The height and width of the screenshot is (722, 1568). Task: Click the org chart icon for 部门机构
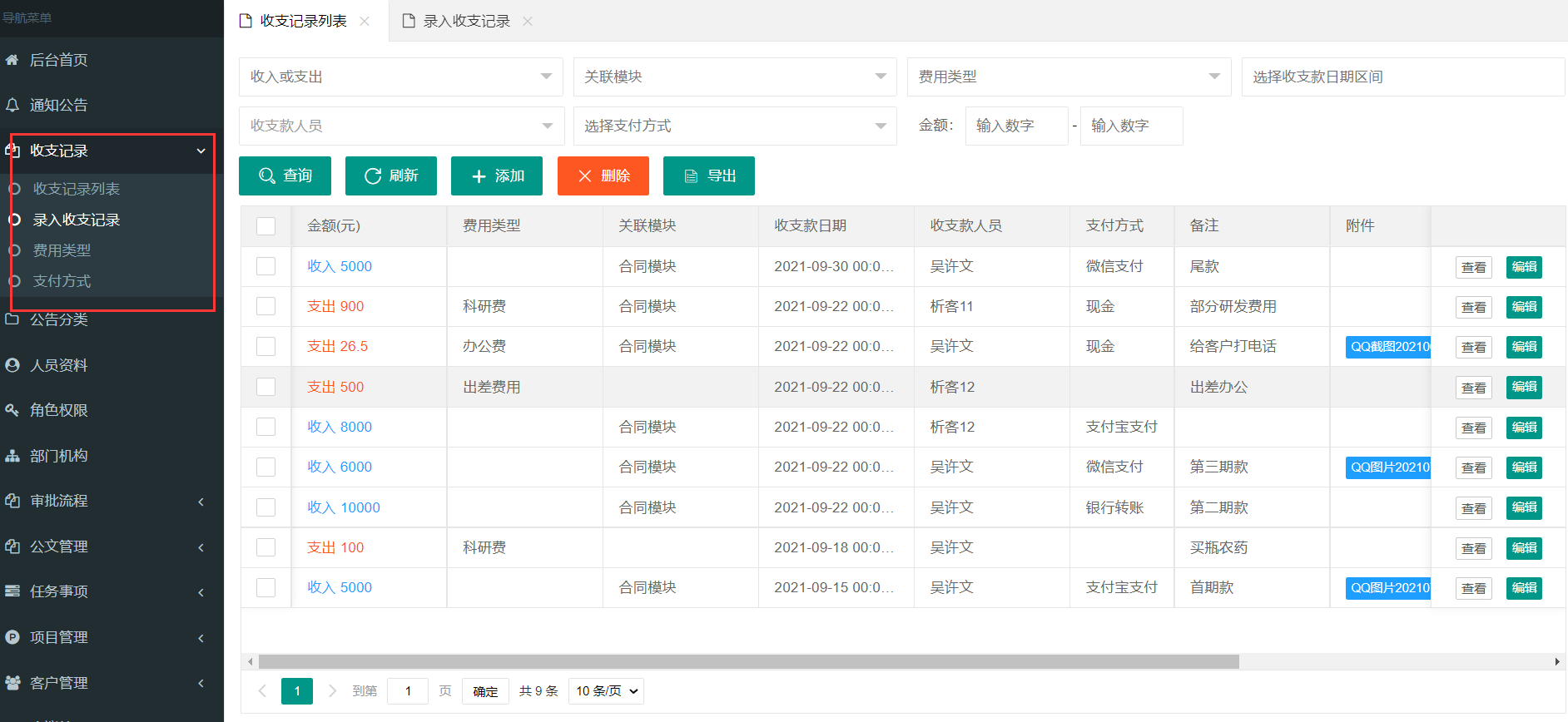click(x=12, y=456)
